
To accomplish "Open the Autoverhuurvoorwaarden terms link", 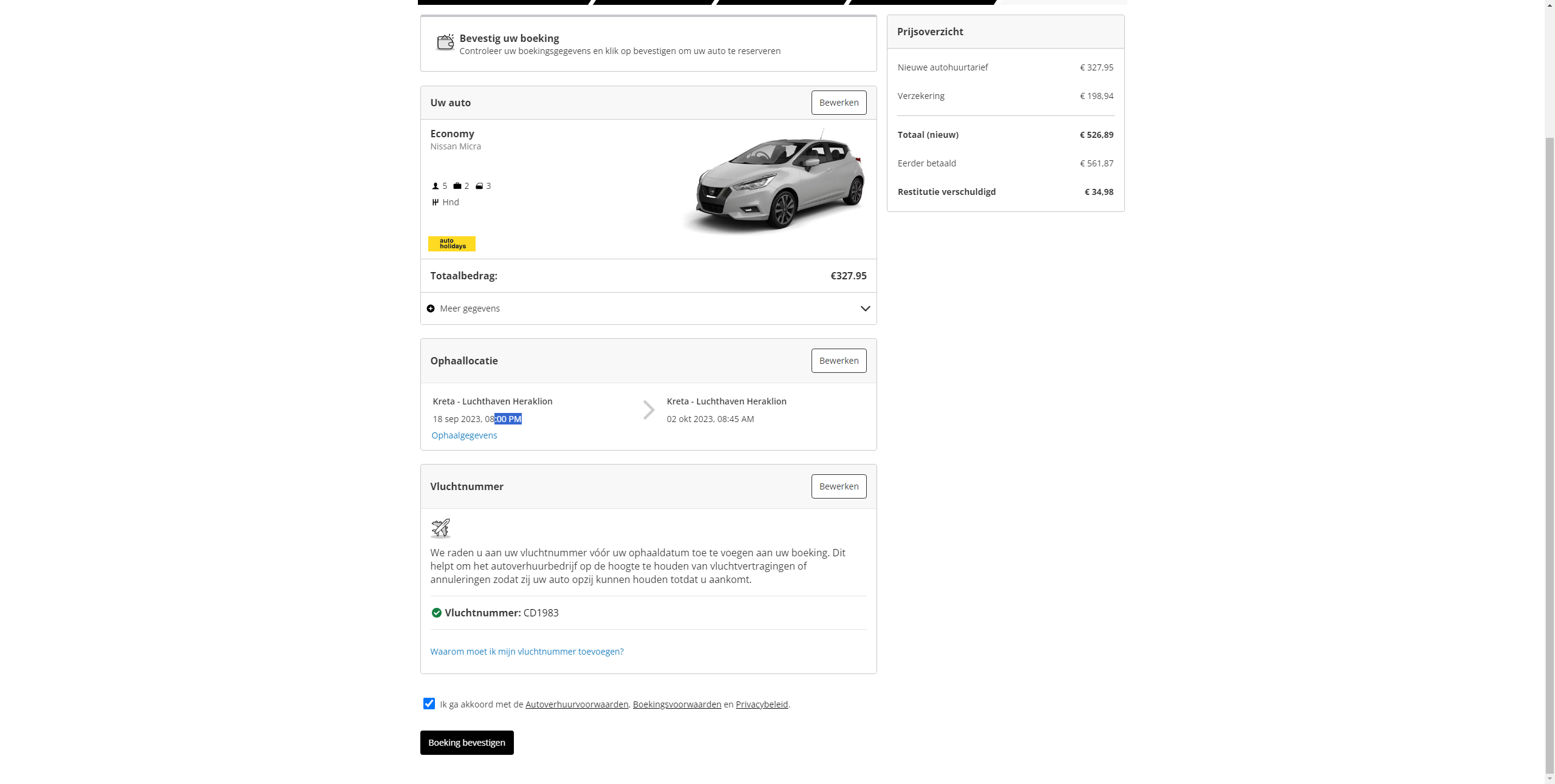I will 576,704.
